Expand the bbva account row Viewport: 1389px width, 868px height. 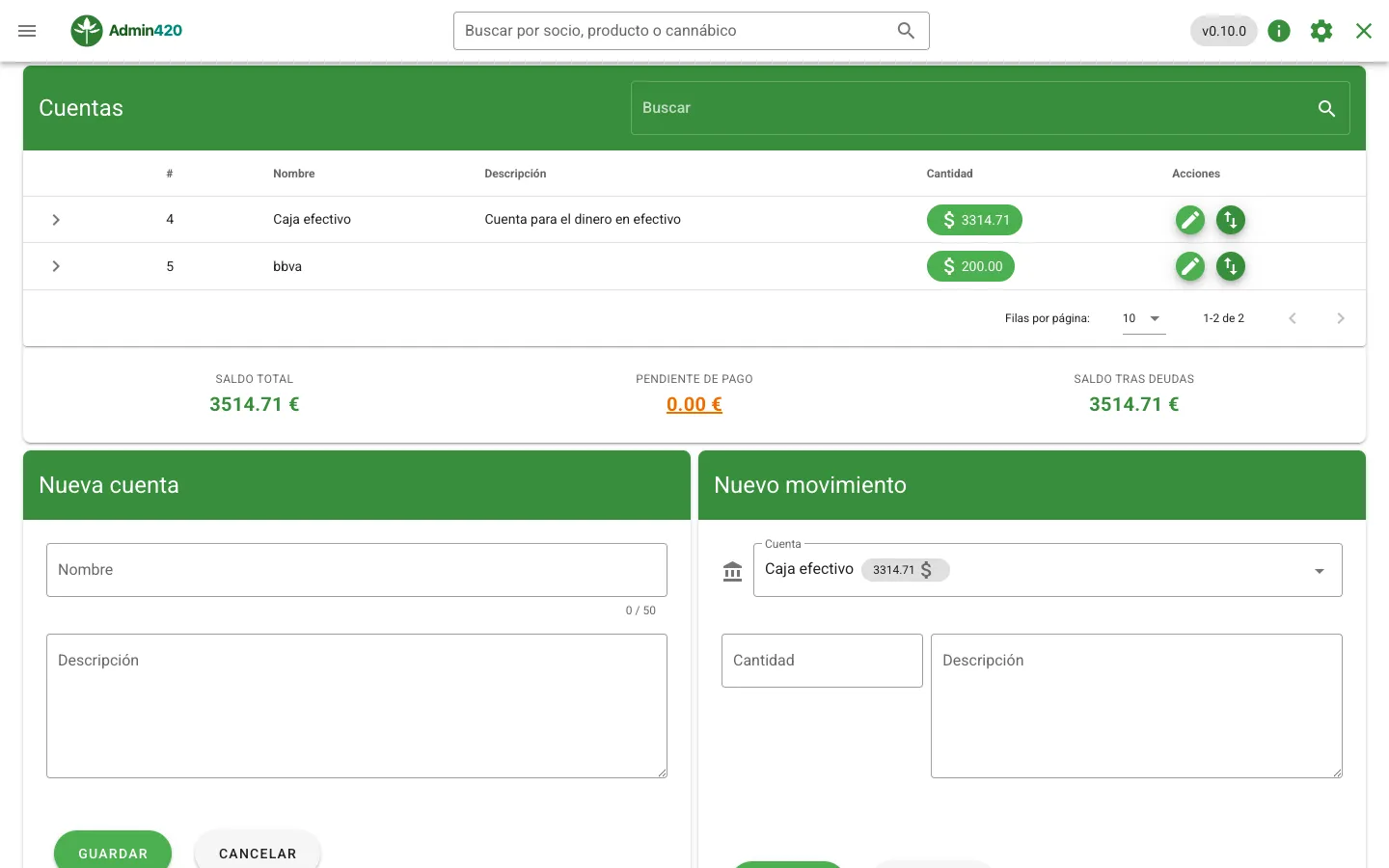pyautogui.click(x=56, y=266)
